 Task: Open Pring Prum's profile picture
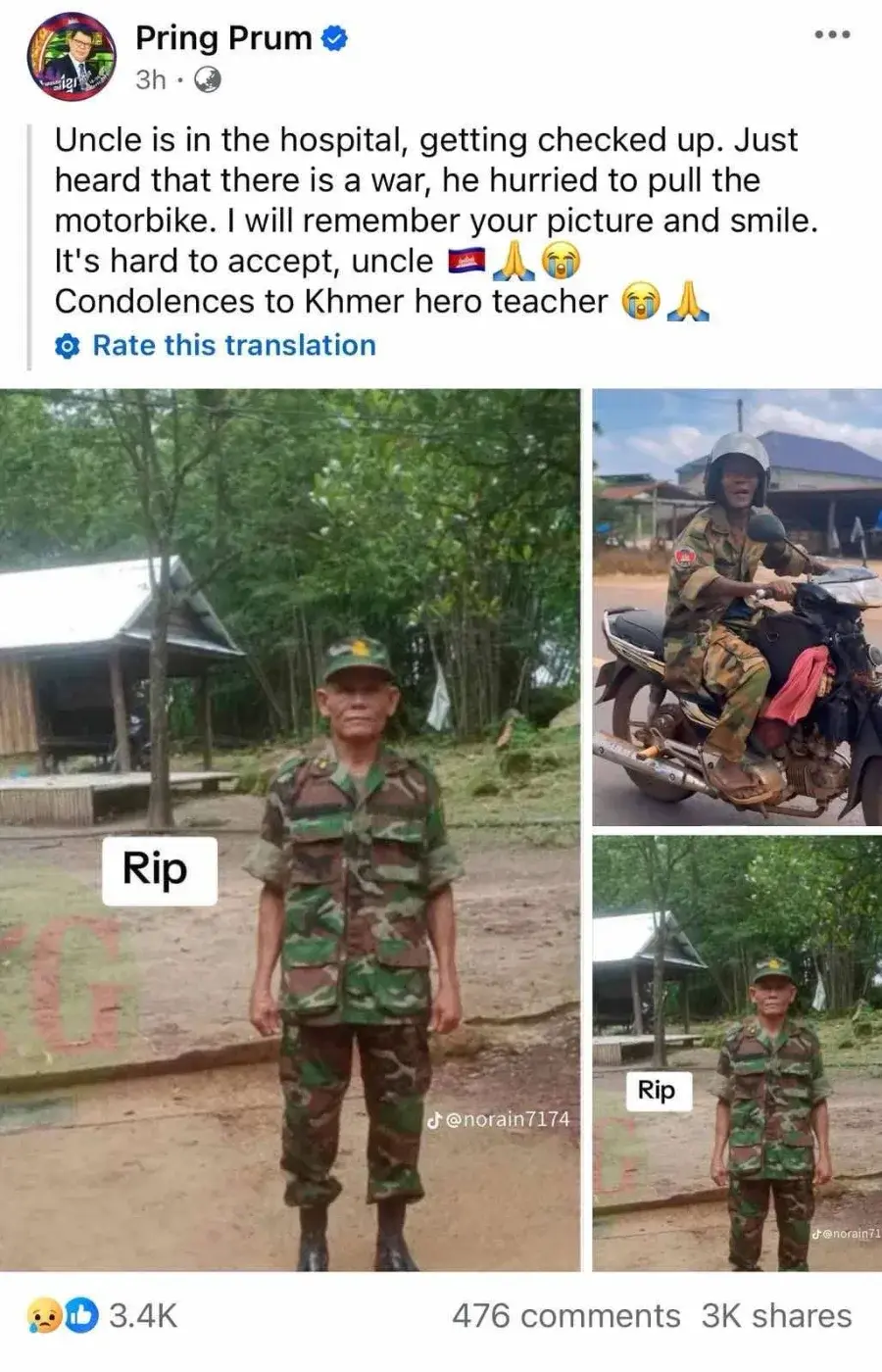(x=70, y=57)
